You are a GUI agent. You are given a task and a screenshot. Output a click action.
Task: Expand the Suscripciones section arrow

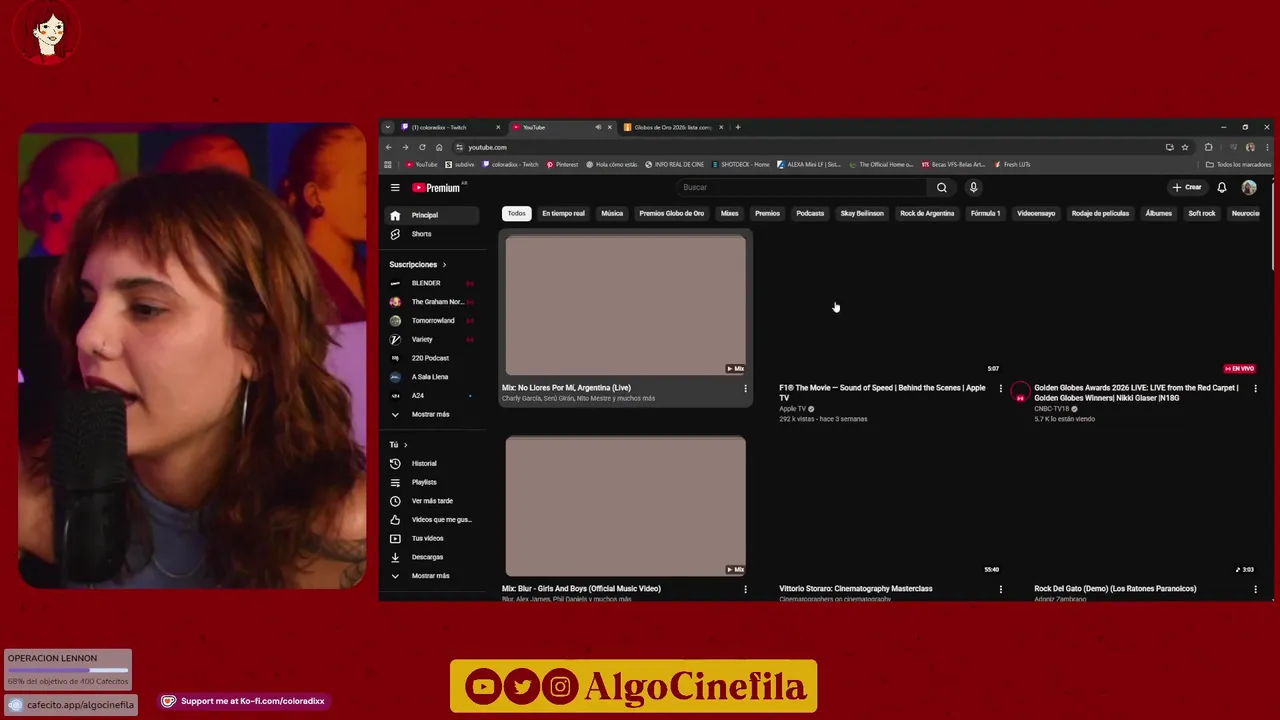pos(444,265)
